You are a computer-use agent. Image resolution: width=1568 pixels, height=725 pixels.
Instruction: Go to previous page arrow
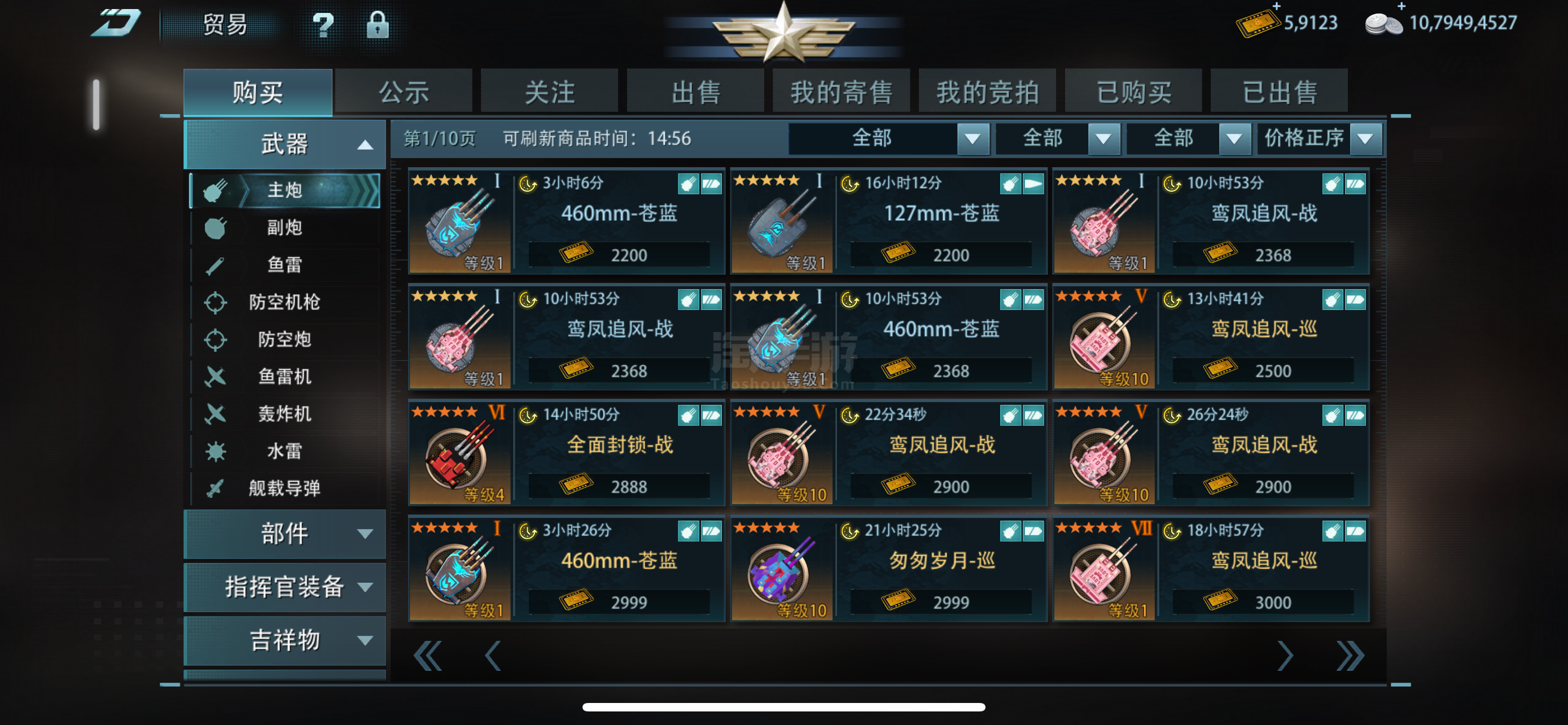pos(492,656)
